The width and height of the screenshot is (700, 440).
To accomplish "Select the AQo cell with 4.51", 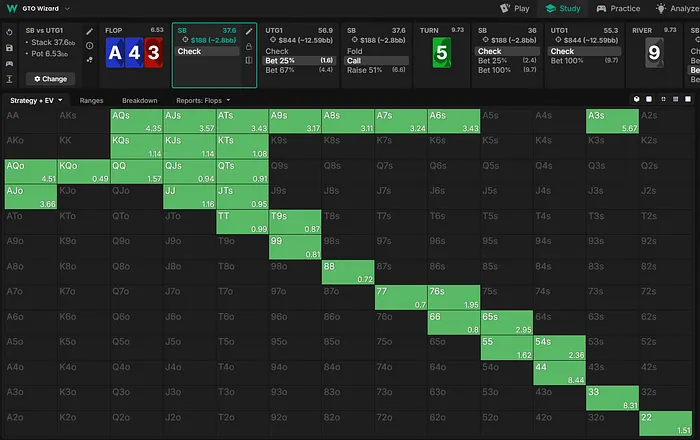I will click(x=31, y=171).
